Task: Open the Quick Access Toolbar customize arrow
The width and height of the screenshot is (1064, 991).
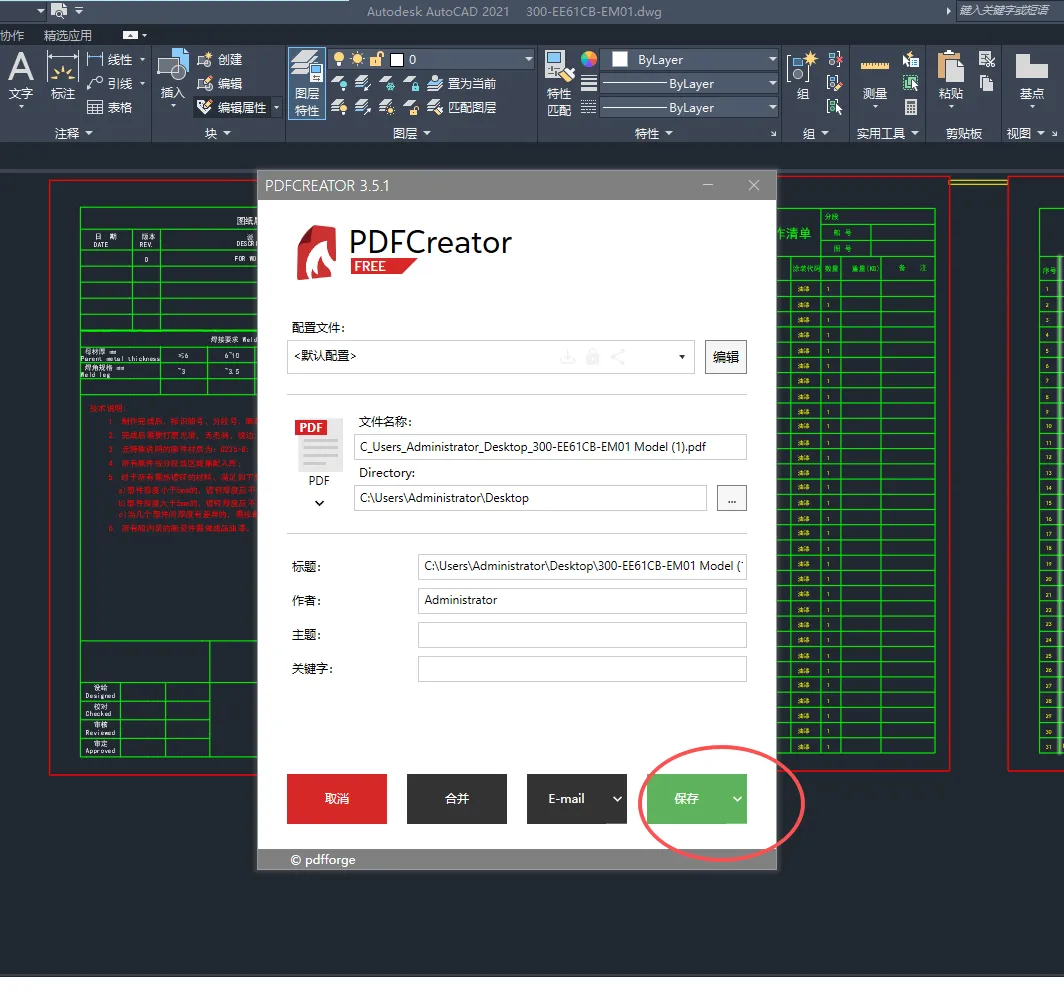Action: [x=79, y=10]
